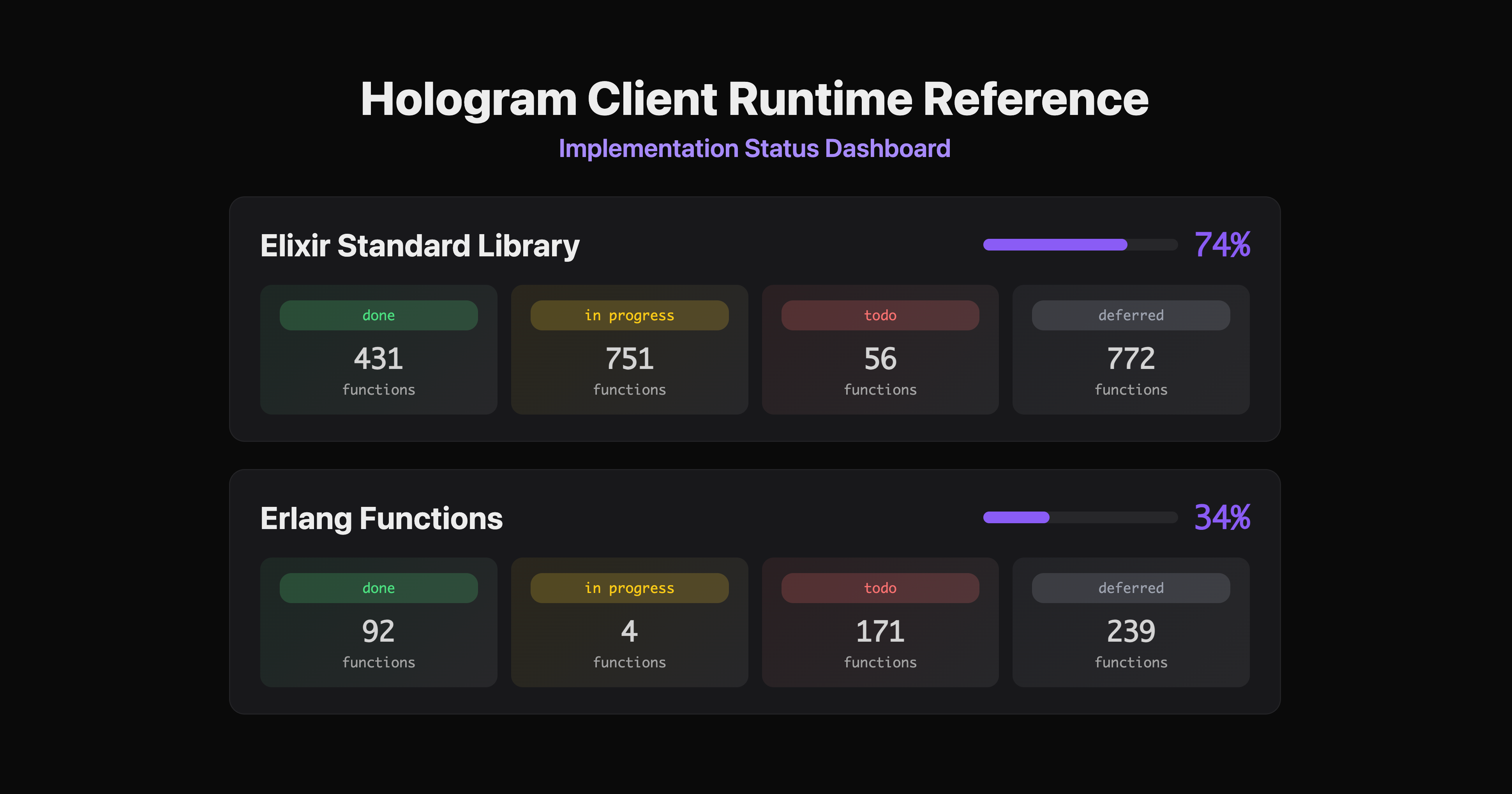Click the Elixir done status badge
This screenshot has height=794, width=1512.
click(379, 315)
